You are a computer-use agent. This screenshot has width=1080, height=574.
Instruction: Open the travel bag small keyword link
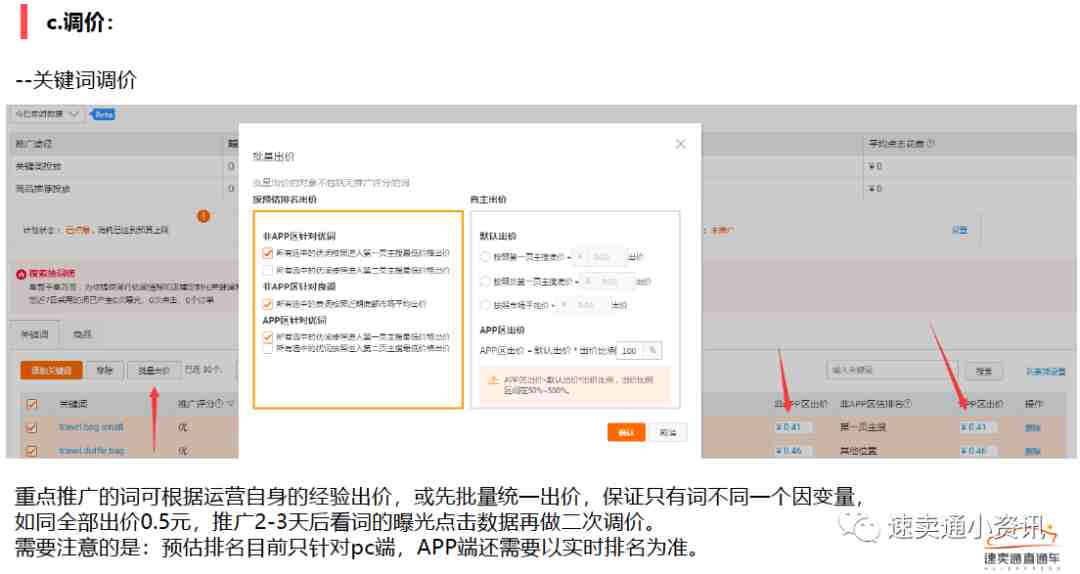[91, 427]
